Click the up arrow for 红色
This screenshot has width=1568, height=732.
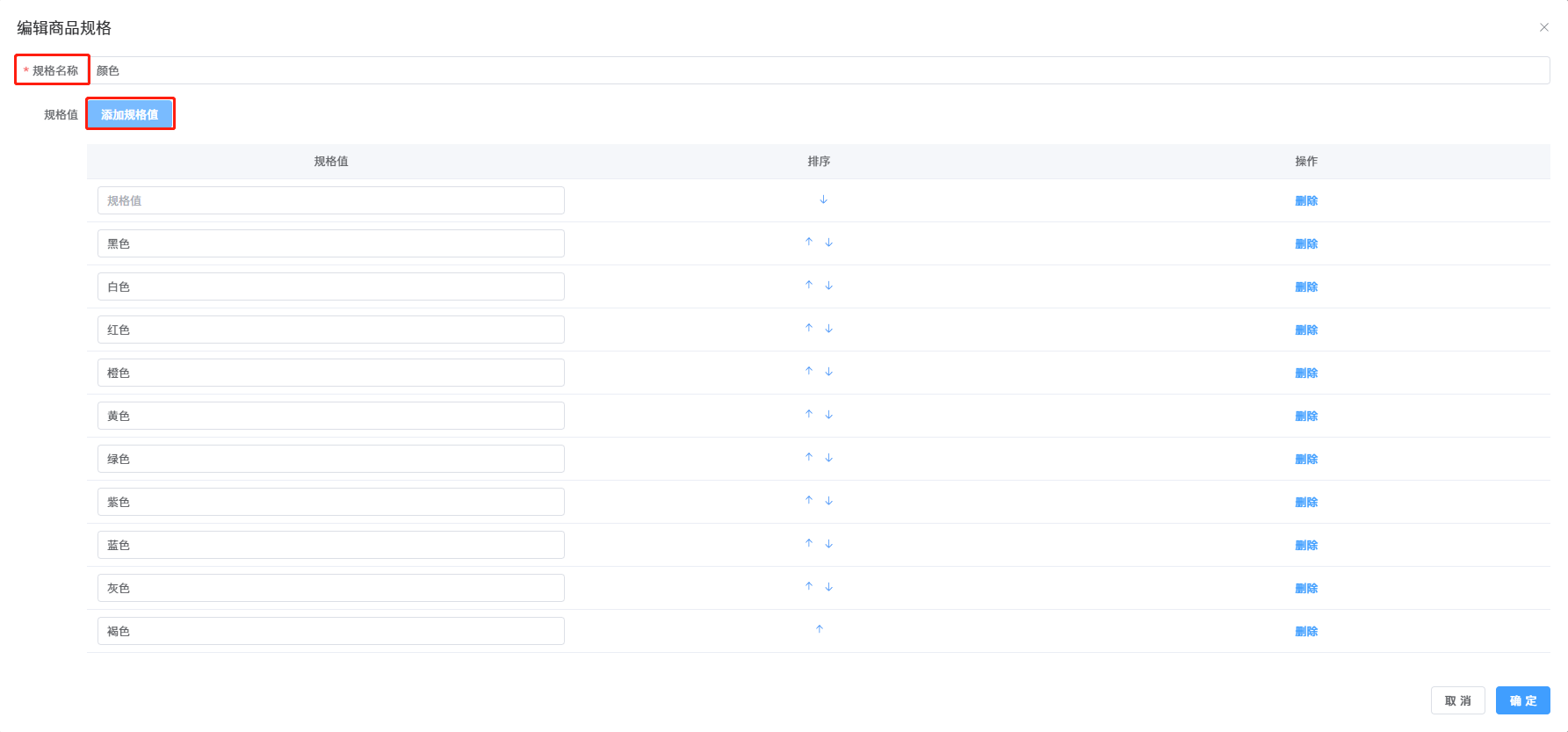click(809, 328)
